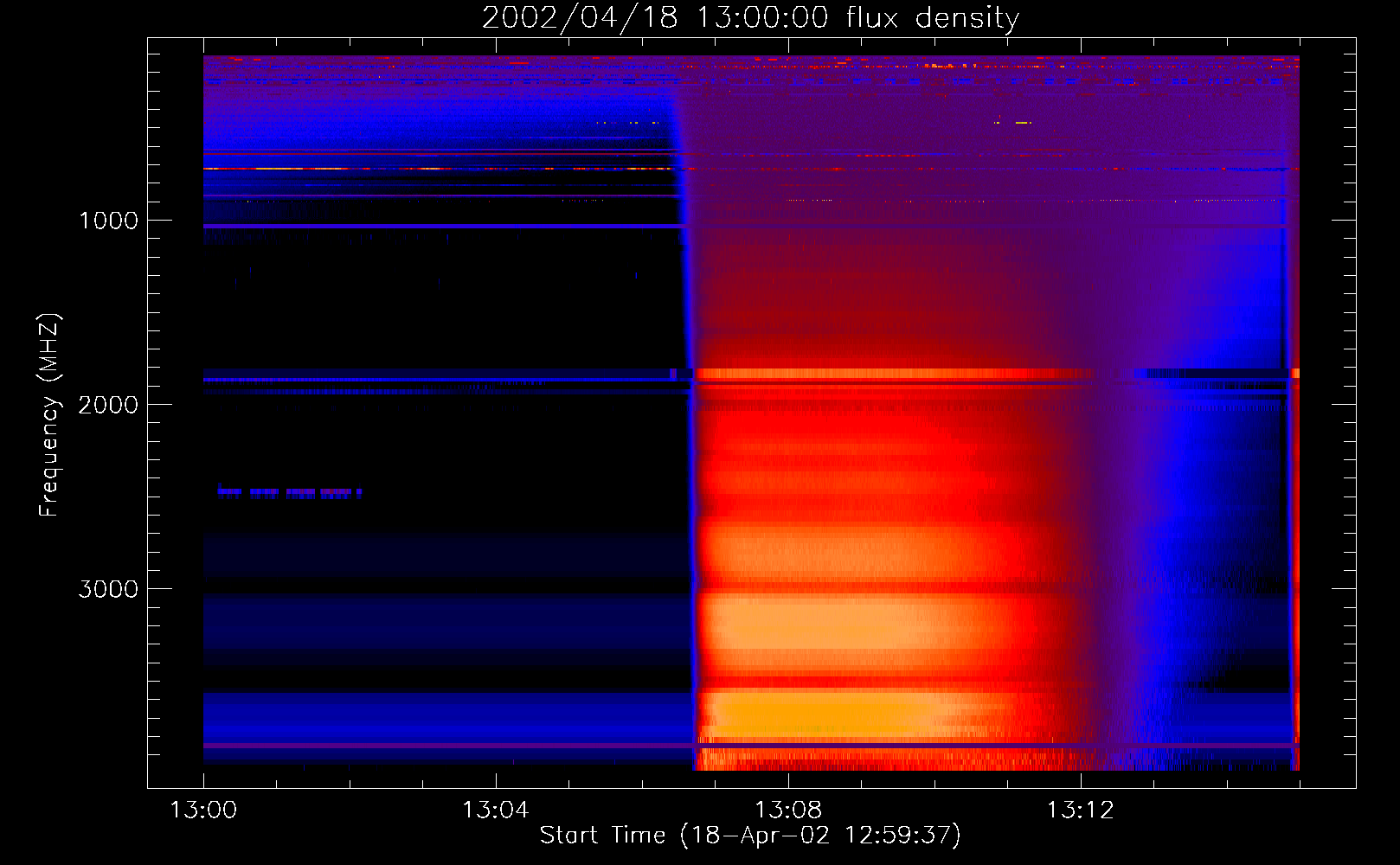
Task: Click the 'Frequency (MHZ)' axis label
Action: pyautogui.click(x=49, y=415)
